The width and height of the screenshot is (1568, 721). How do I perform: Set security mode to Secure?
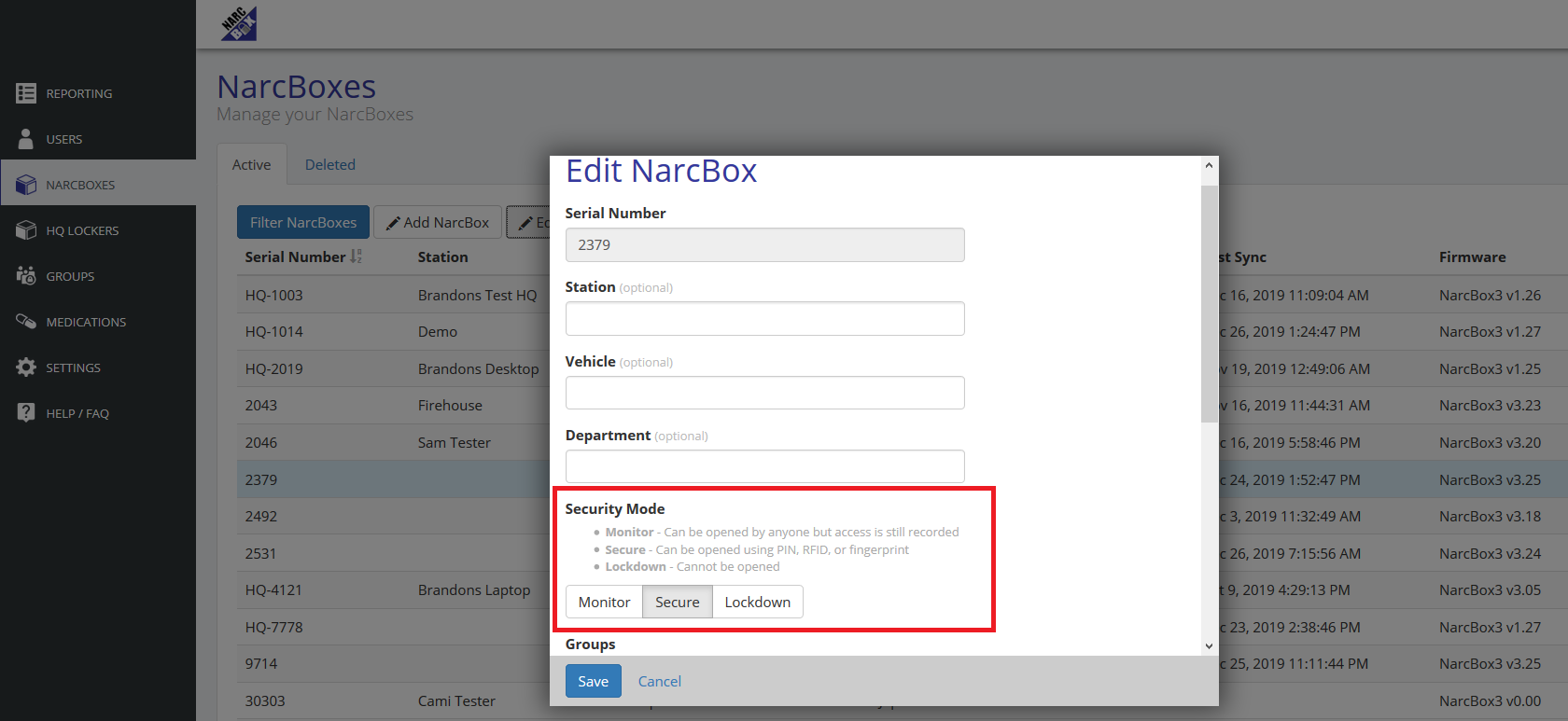click(678, 602)
